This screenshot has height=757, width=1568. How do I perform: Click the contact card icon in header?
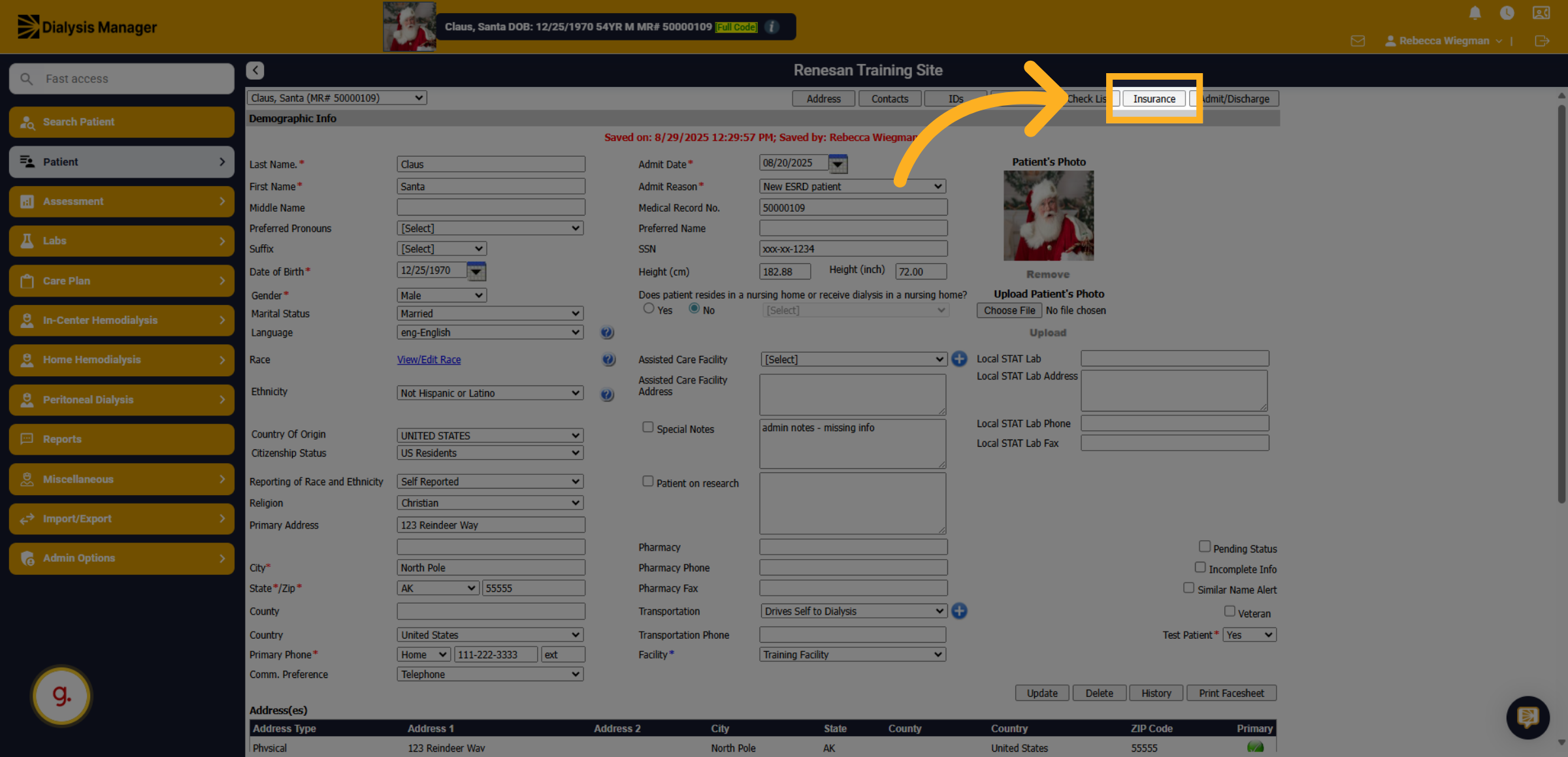tap(1541, 13)
